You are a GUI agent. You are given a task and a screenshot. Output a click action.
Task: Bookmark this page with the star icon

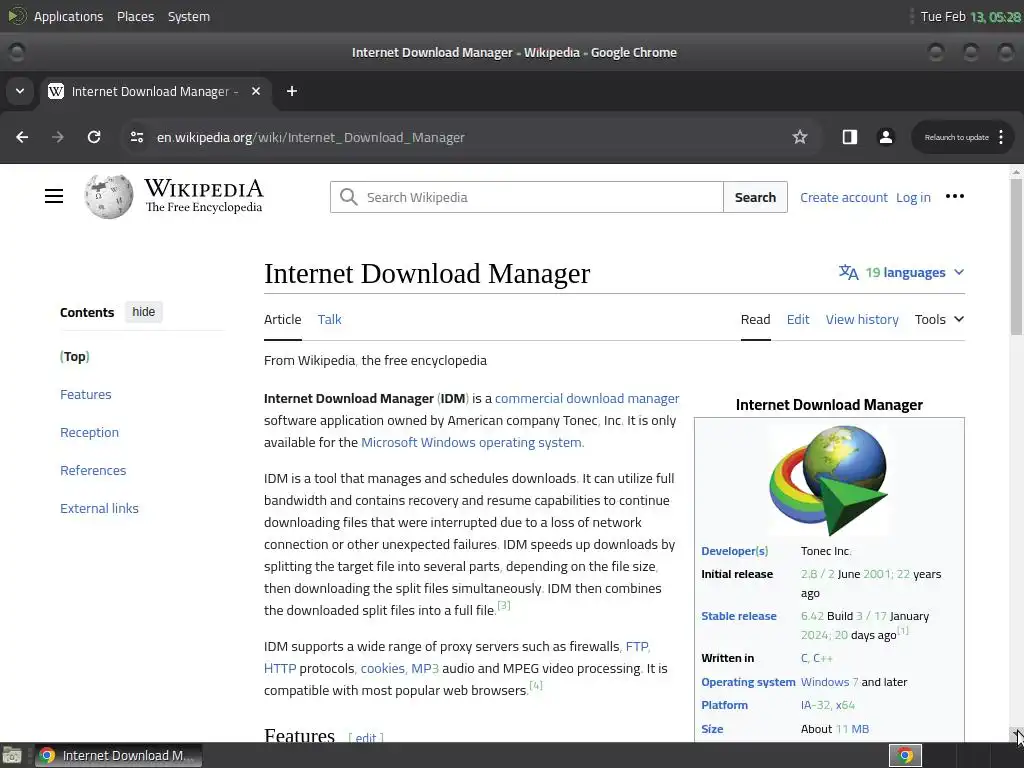[799, 137]
